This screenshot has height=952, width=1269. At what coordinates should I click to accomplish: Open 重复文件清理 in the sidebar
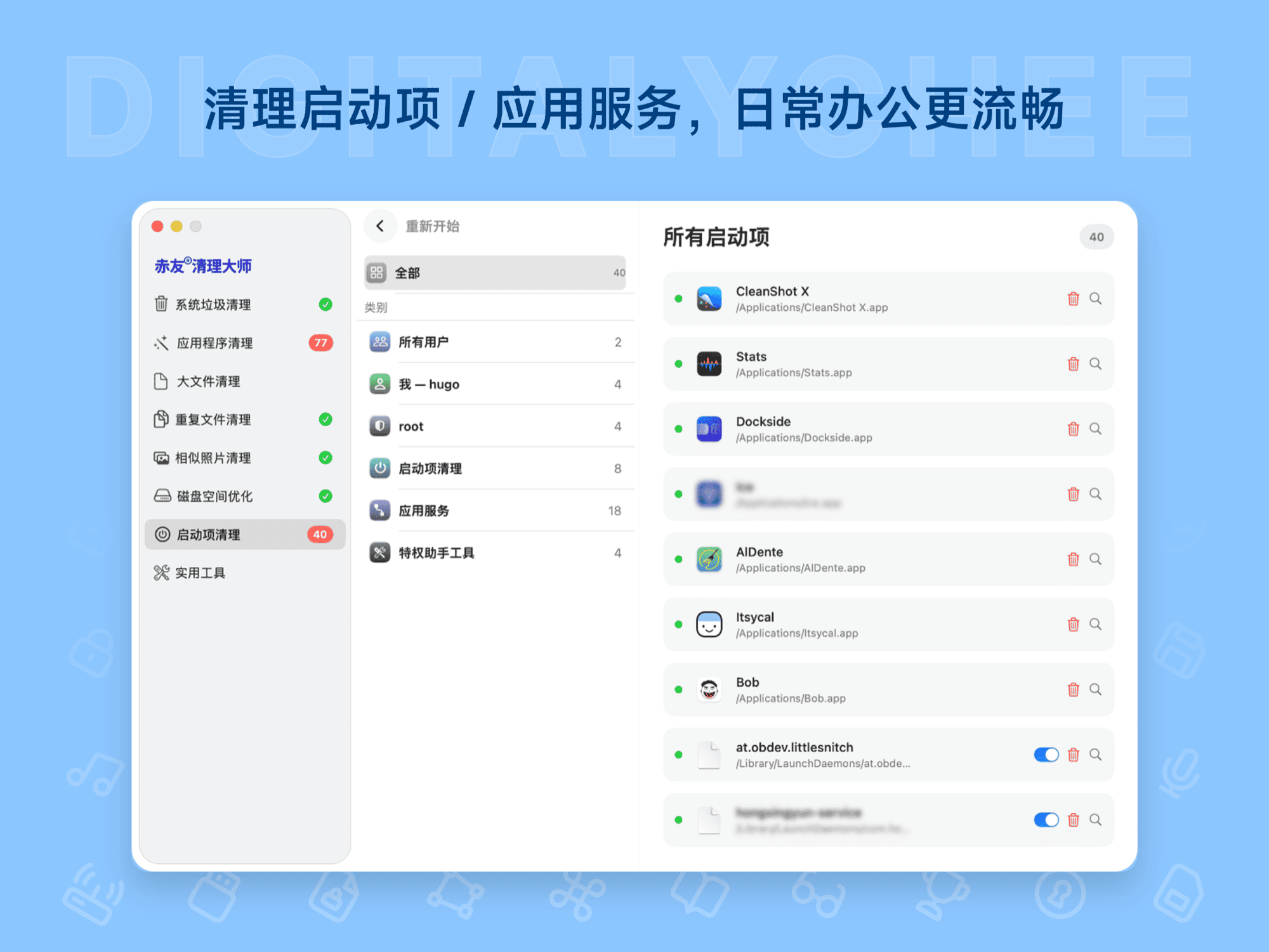click(x=213, y=419)
